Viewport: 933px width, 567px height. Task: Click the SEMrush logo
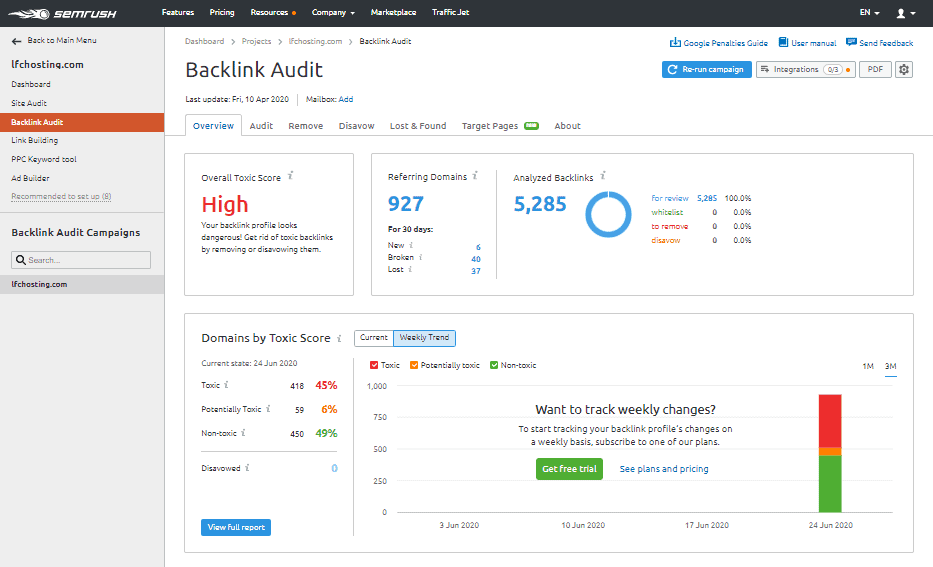click(62, 13)
